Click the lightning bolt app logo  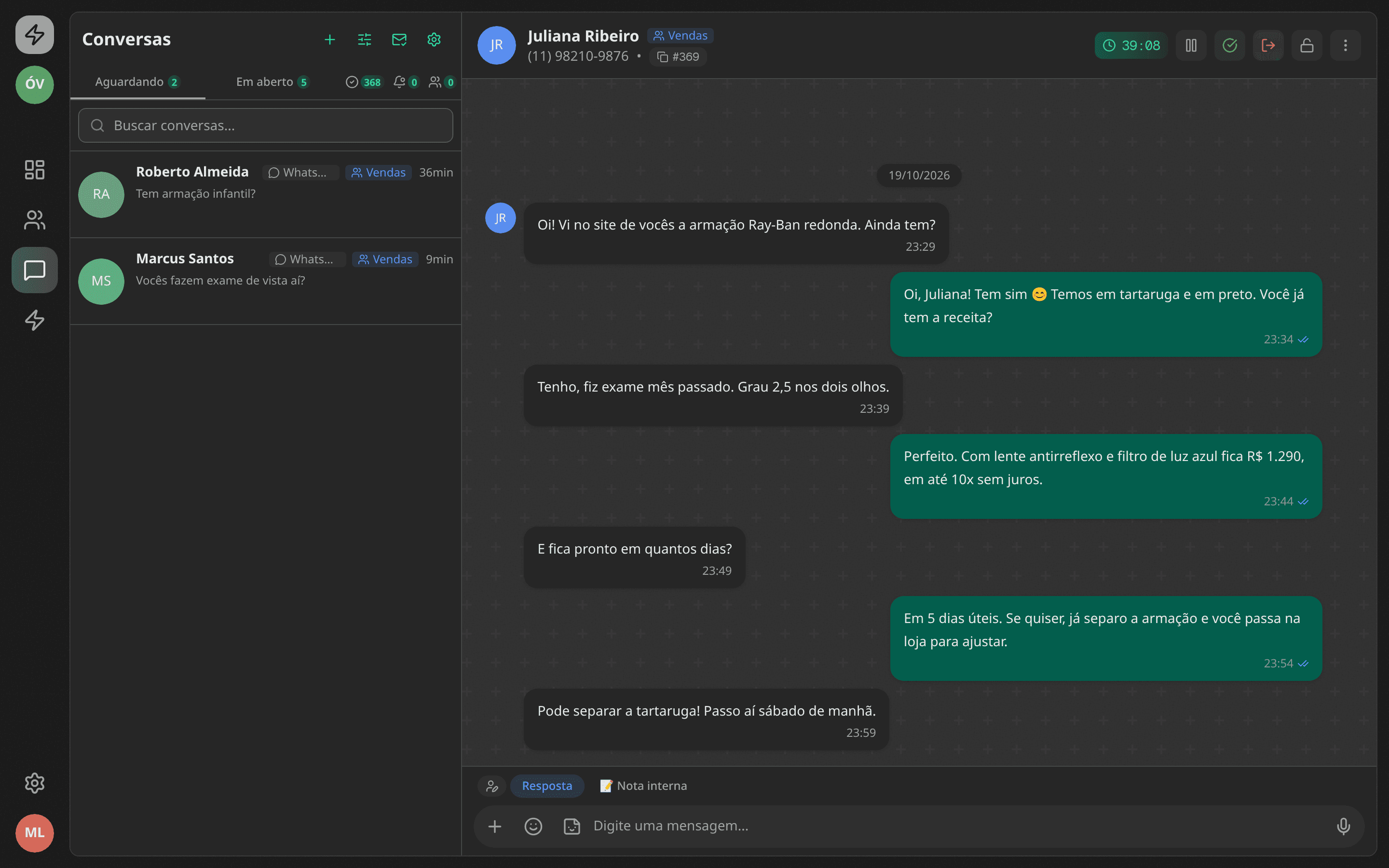34,34
